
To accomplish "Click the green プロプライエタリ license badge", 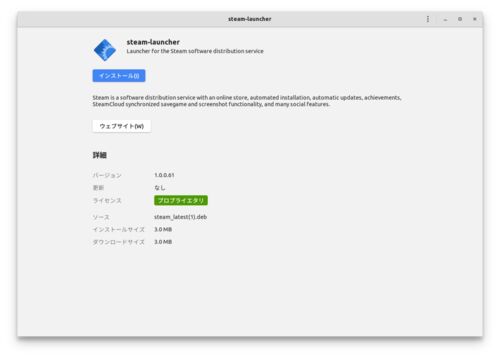I will [181, 200].
